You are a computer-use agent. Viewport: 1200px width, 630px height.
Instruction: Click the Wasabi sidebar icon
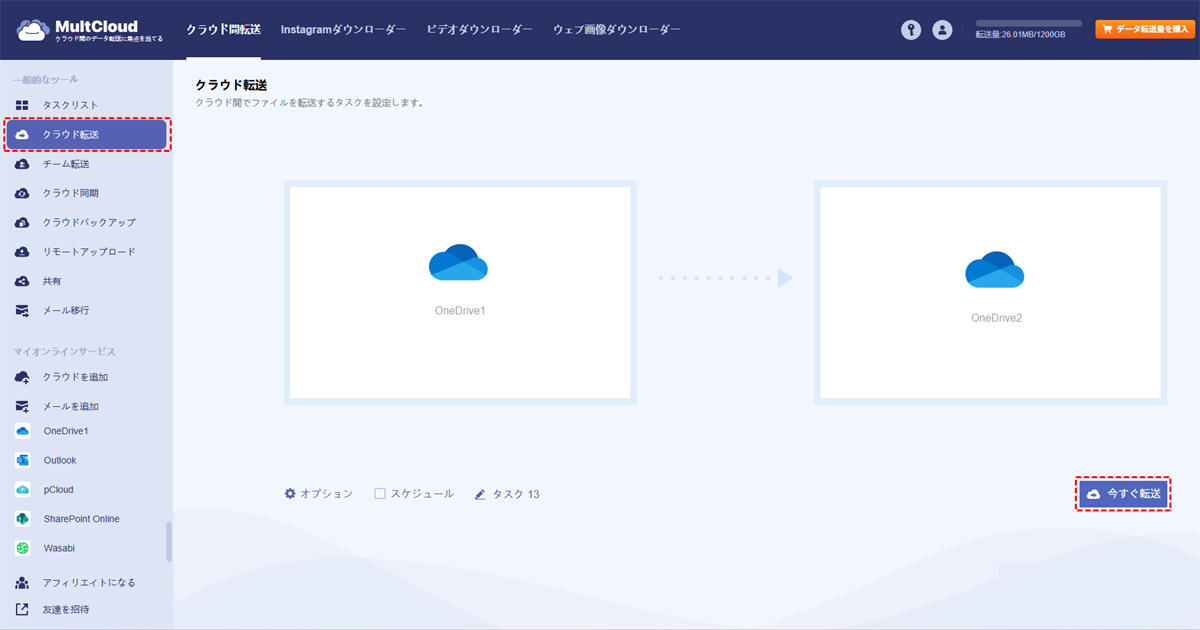(22, 548)
